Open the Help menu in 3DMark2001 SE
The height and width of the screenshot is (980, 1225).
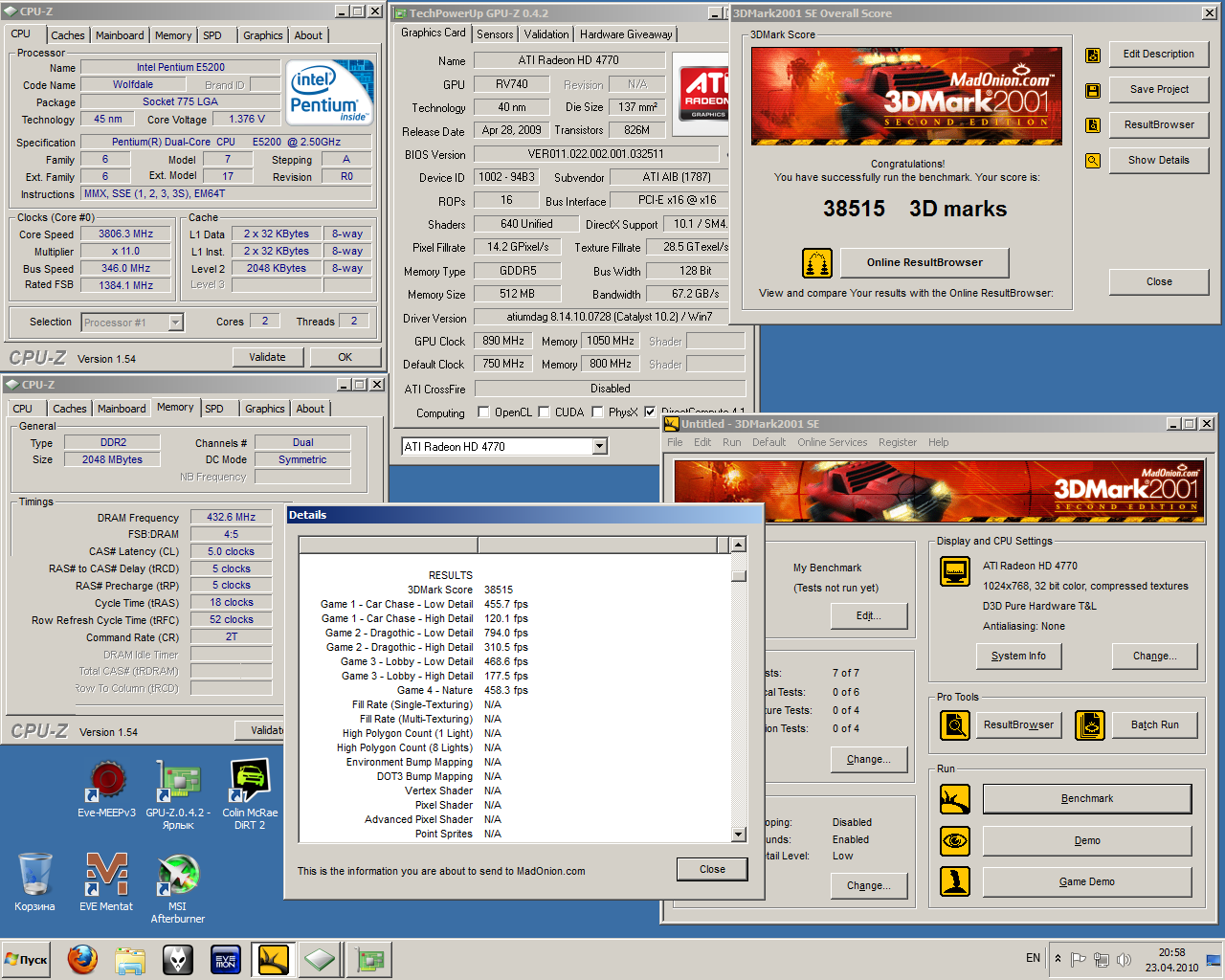939,442
